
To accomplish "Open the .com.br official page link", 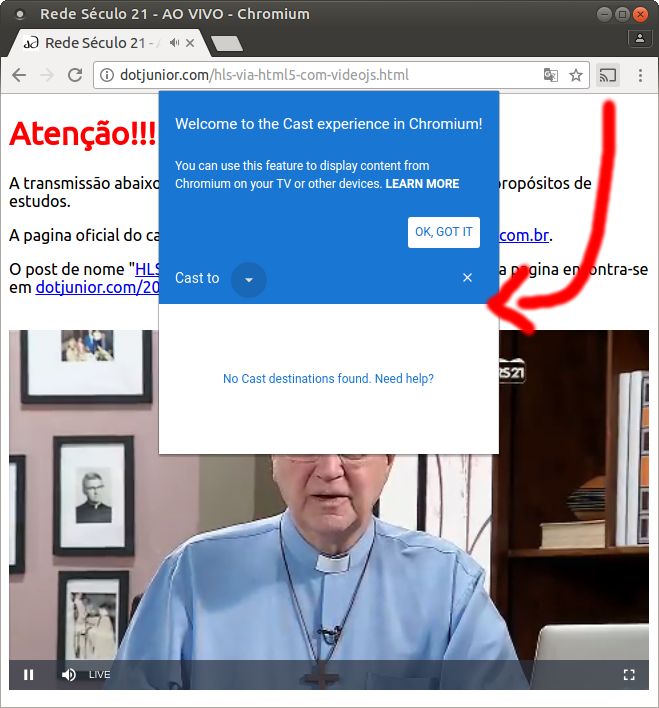I will tap(524, 235).
